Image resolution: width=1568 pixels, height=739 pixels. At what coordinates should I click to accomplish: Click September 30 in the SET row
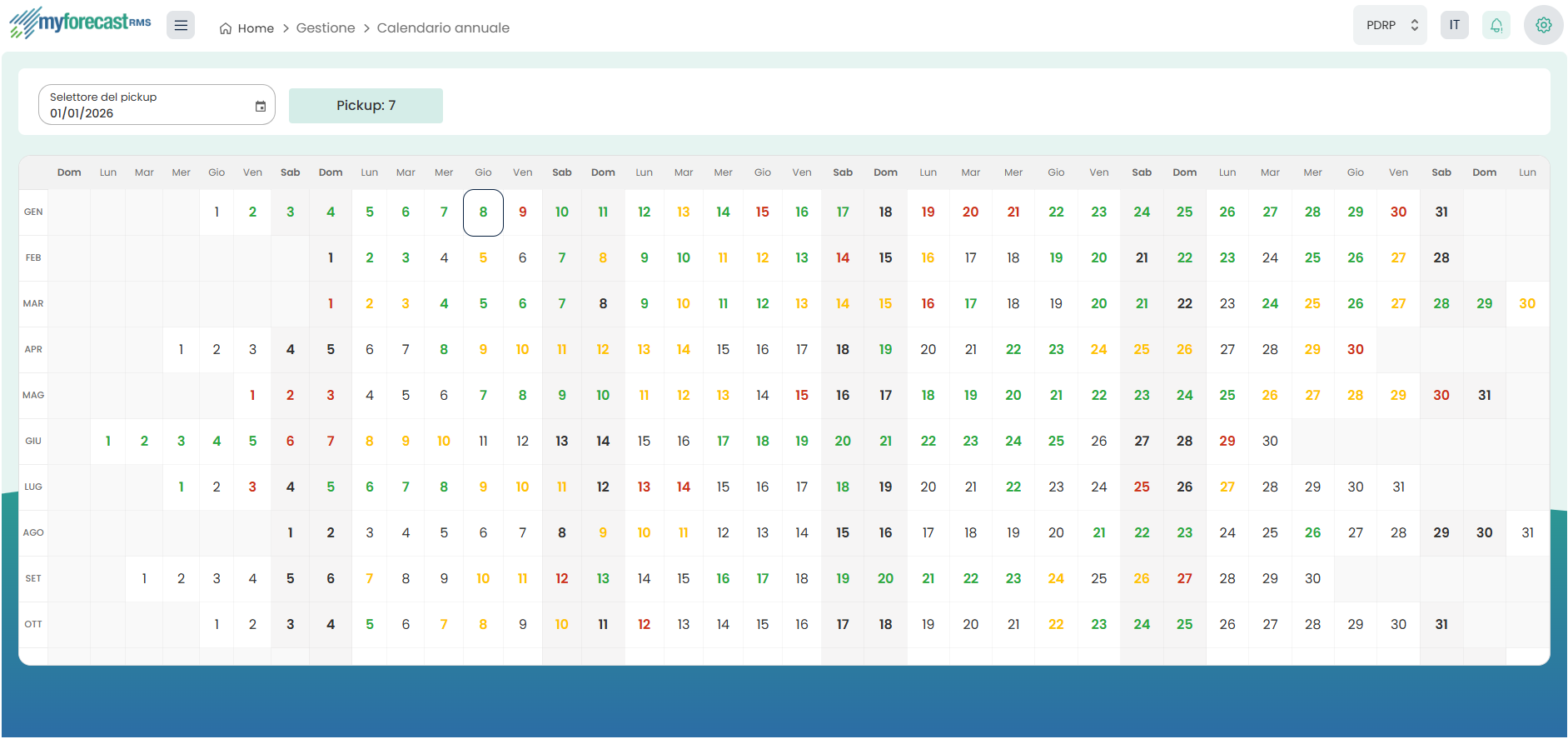pyautogui.click(x=1313, y=579)
